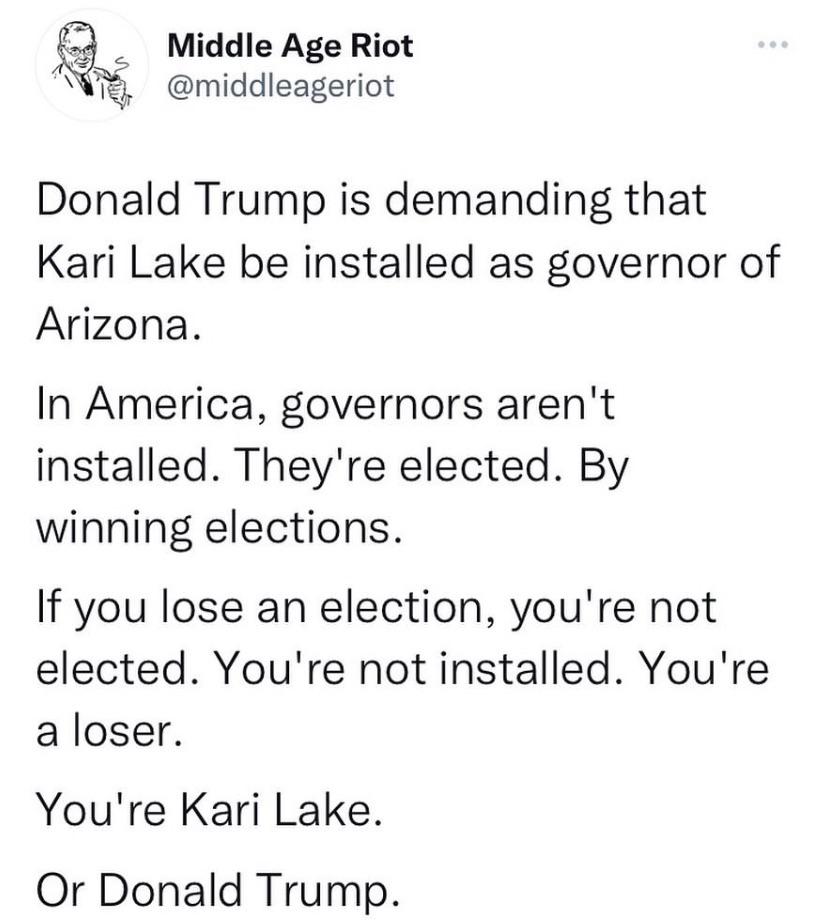The width and height of the screenshot is (828, 920).
Task: Click the man's glasses in the avatar drawing
Action: coord(79,50)
